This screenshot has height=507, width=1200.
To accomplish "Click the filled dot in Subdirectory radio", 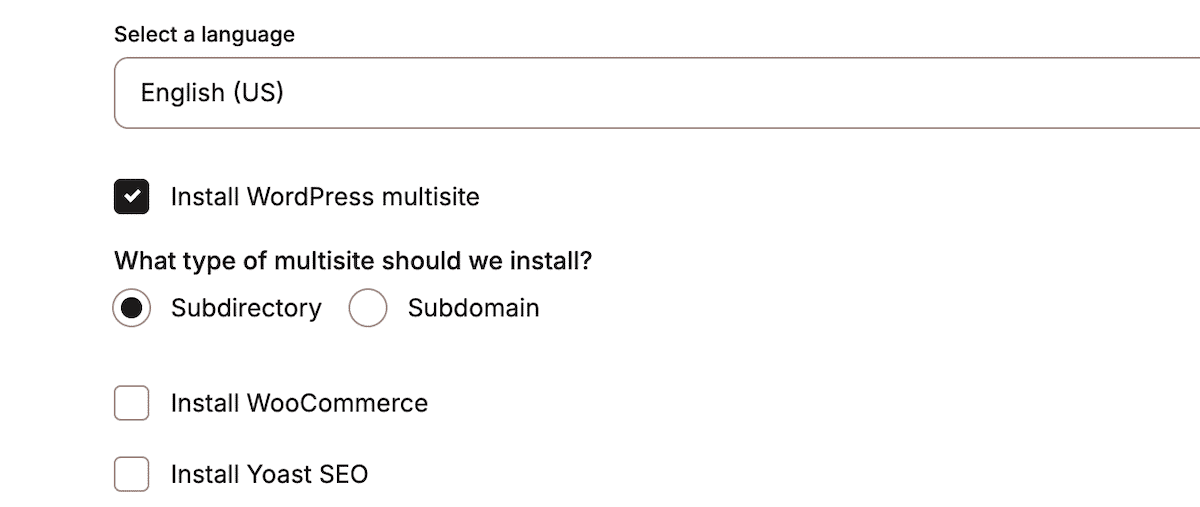I will (131, 308).
